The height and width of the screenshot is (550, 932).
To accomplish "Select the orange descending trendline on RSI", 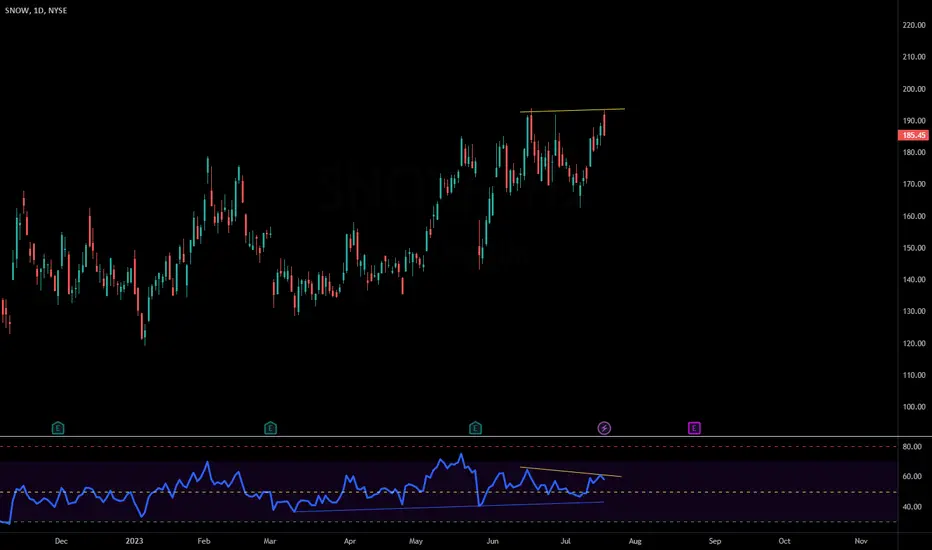I will point(571,472).
